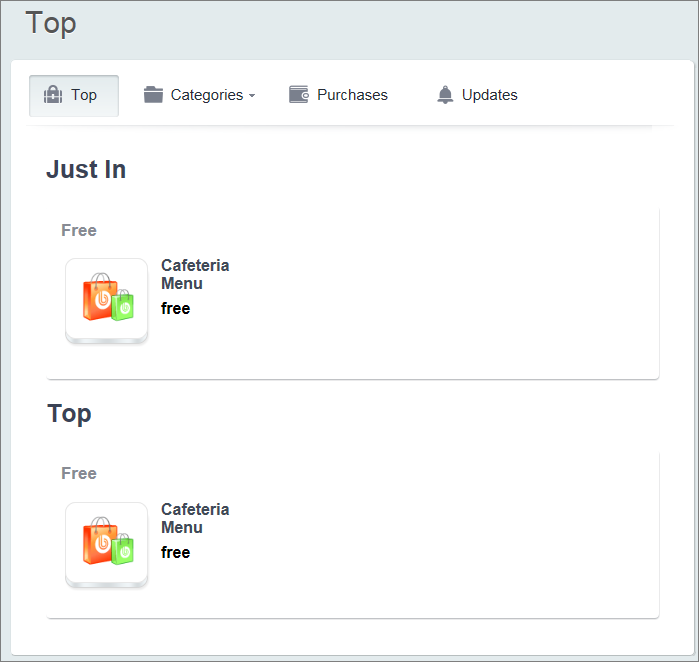Expand the Categories dropdown arrow
Viewport: 699px width, 662px height.
[252, 96]
